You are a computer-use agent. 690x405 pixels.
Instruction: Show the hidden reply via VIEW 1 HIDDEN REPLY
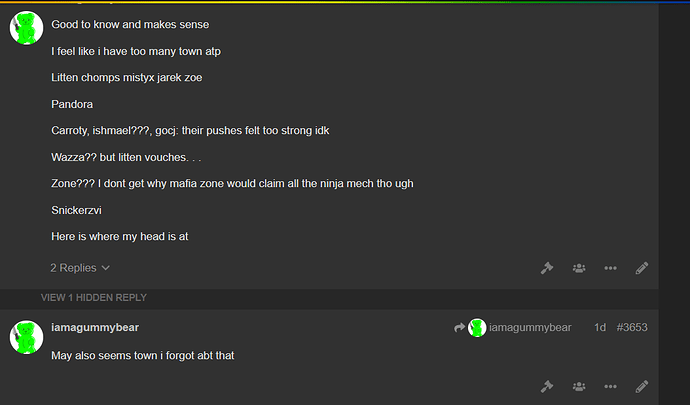94,298
